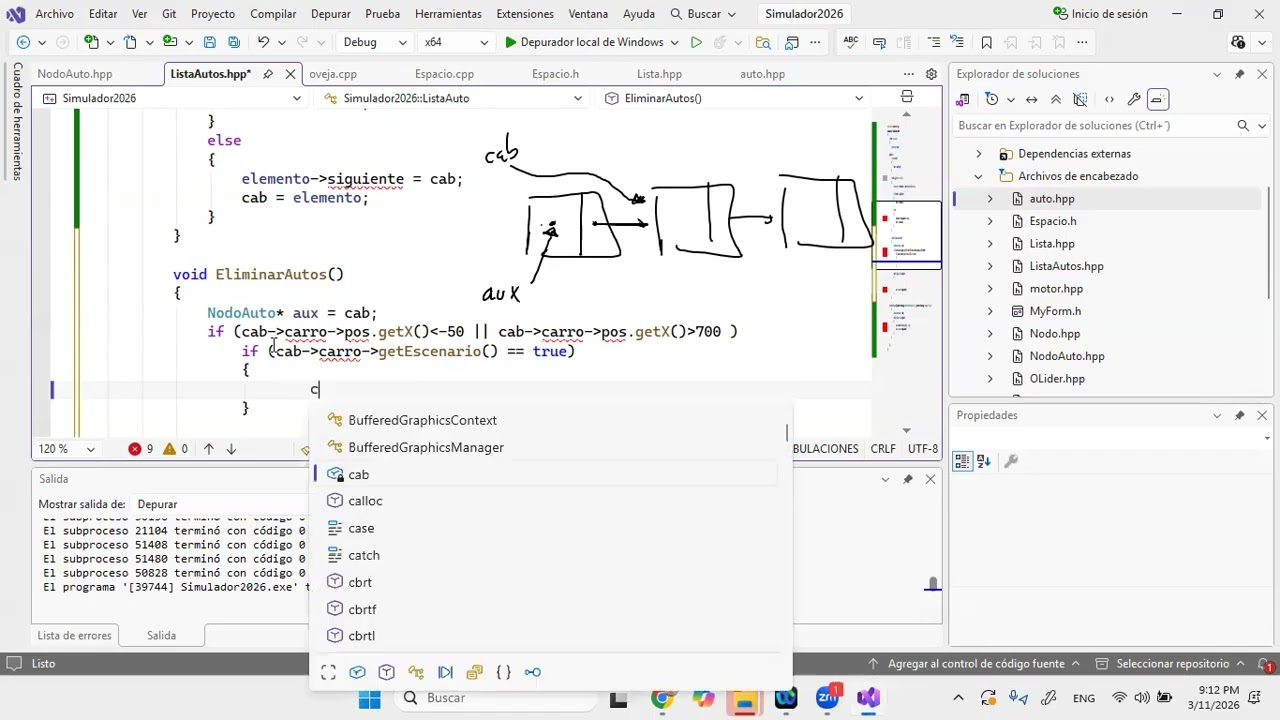Toggle the braces snippet filter in IntelliSense
This screenshot has height=720, width=1280.
(x=504, y=672)
